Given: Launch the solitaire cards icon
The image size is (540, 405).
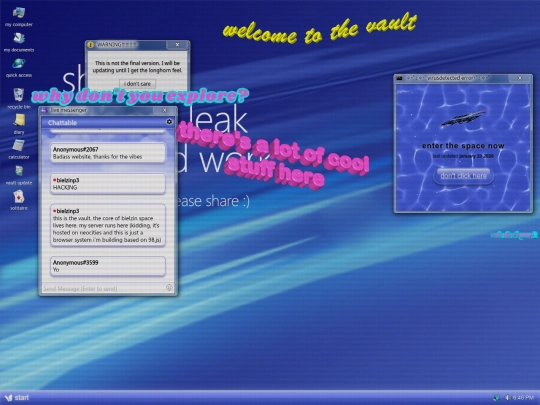Looking at the screenshot, I should [19, 197].
